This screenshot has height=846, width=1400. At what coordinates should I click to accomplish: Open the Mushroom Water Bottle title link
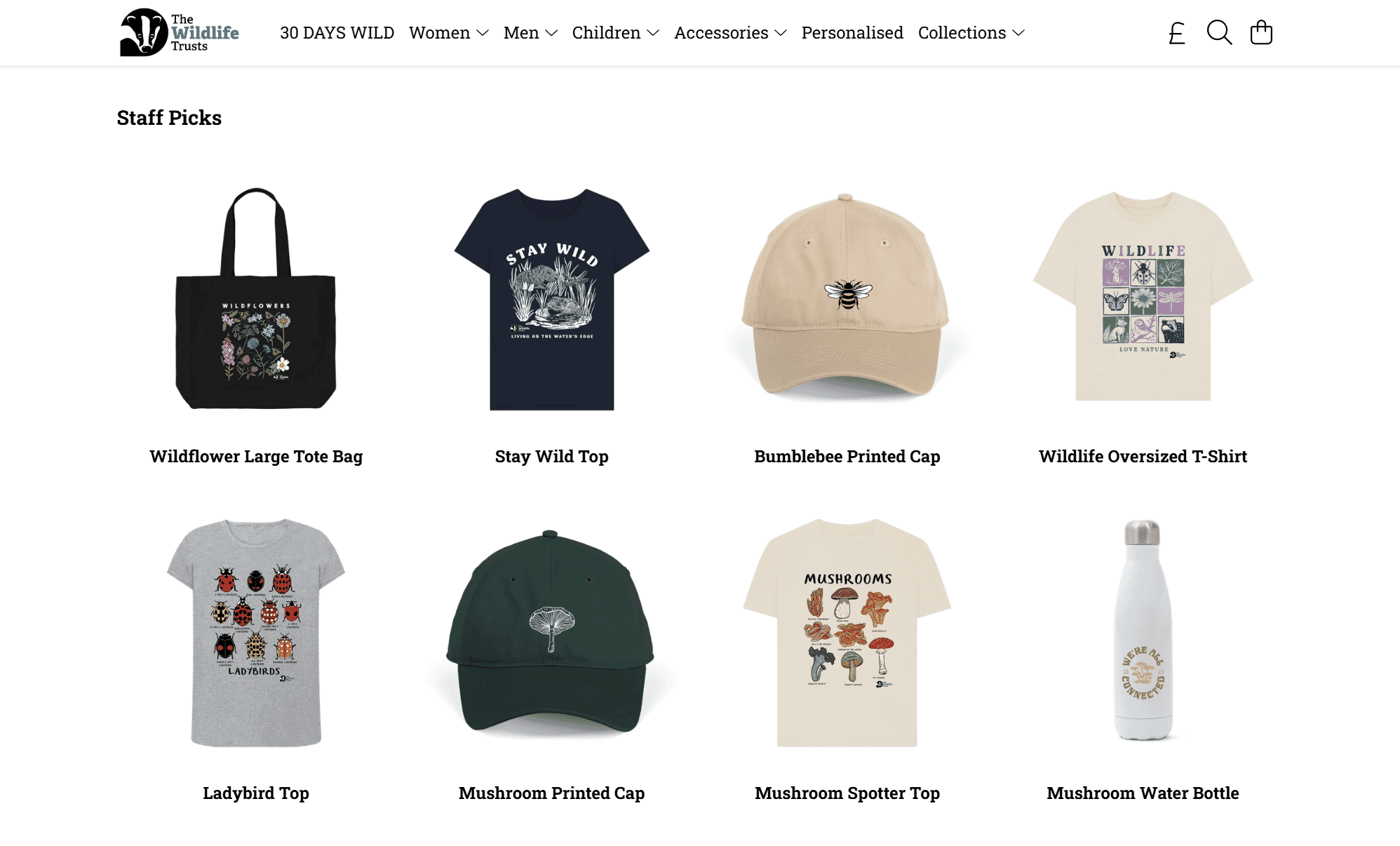click(x=1143, y=793)
